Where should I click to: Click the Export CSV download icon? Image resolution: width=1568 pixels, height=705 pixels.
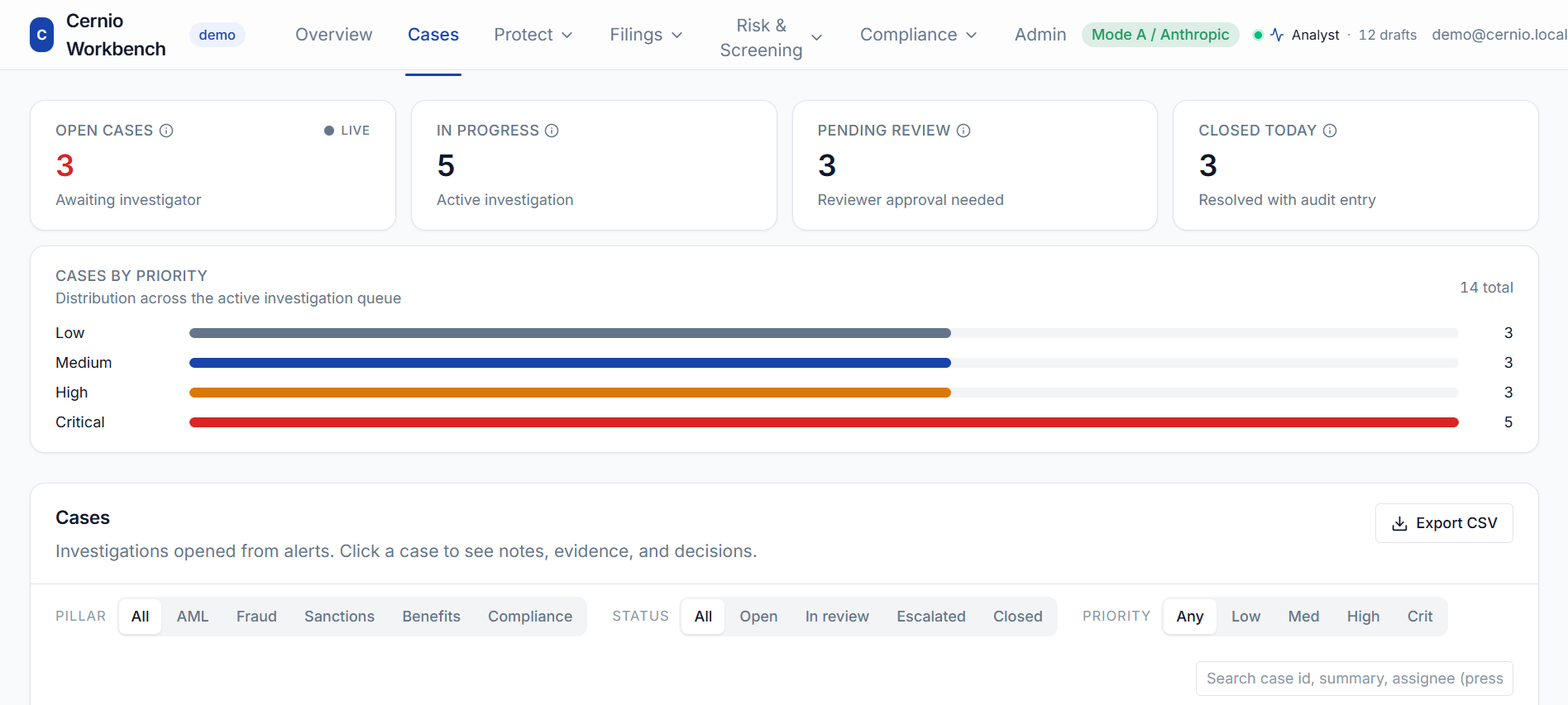tap(1399, 524)
